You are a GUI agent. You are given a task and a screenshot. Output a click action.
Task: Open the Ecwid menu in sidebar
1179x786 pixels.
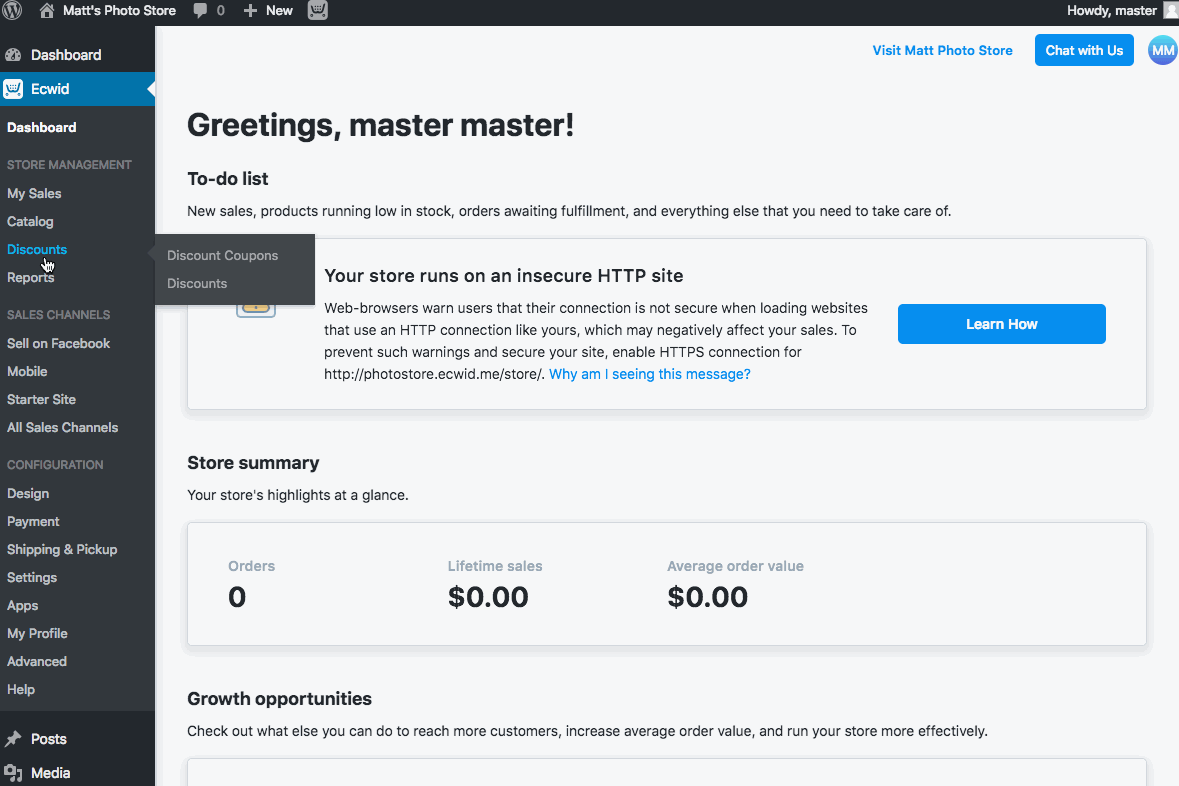tap(77, 89)
